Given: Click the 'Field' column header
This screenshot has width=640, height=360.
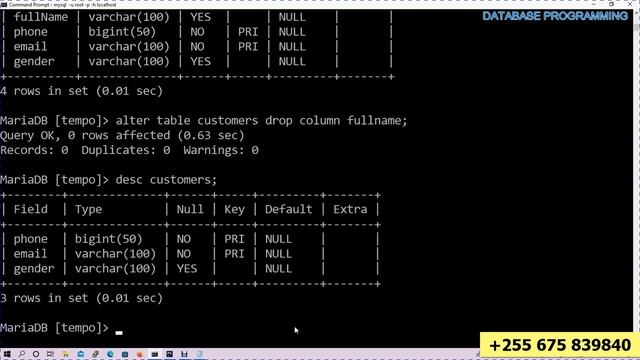Looking at the screenshot, I should (x=31, y=209).
